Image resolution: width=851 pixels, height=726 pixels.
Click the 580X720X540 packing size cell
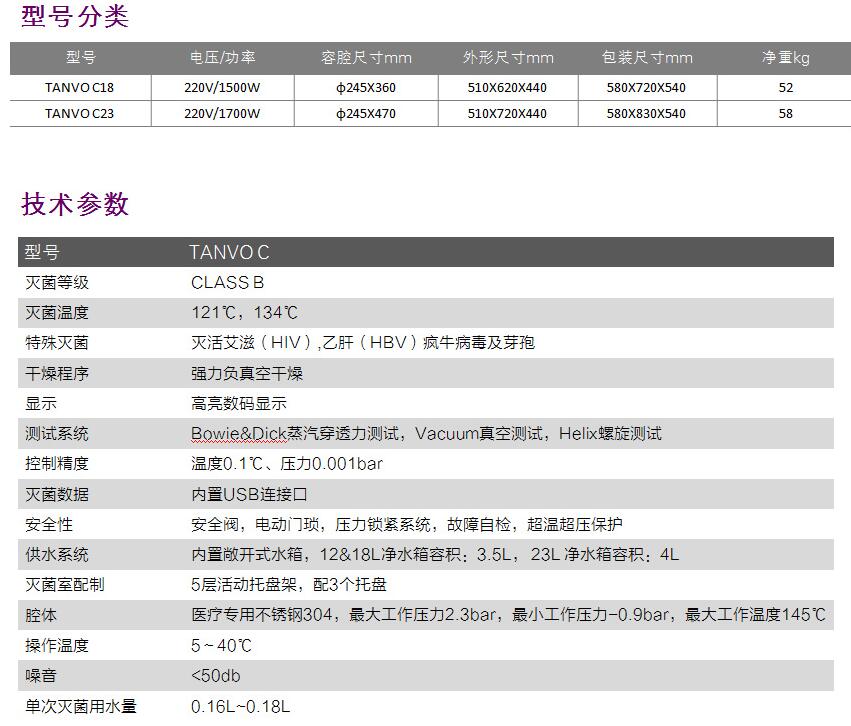[646, 87]
